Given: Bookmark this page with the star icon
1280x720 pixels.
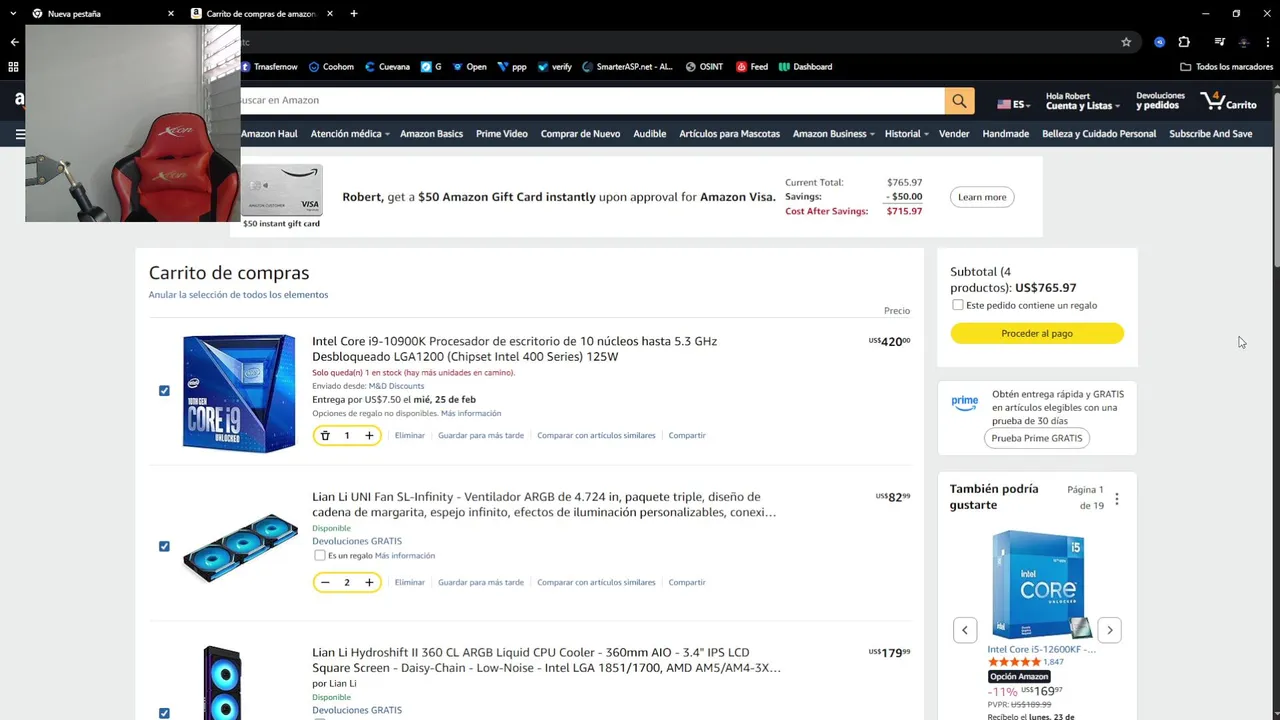Looking at the screenshot, I should 1126,42.
